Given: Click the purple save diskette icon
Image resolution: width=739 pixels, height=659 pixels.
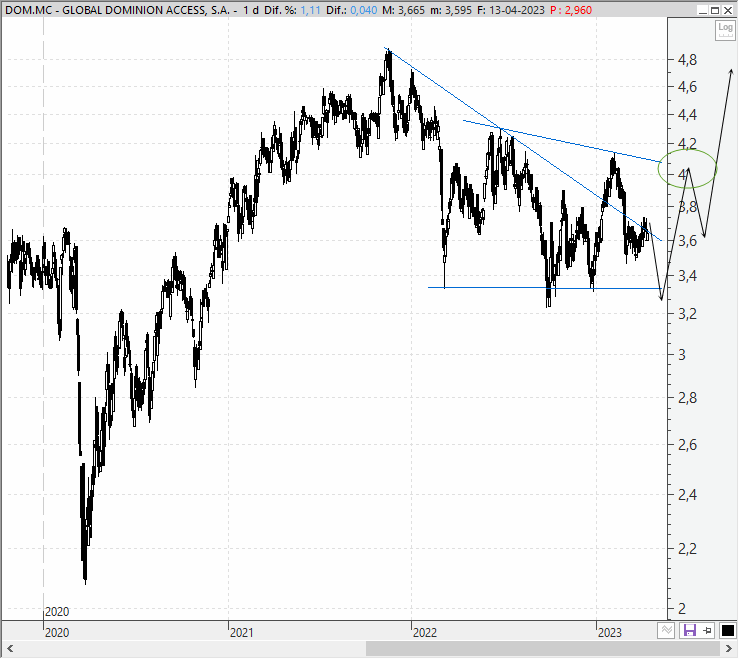Looking at the screenshot, I should (x=690, y=630).
